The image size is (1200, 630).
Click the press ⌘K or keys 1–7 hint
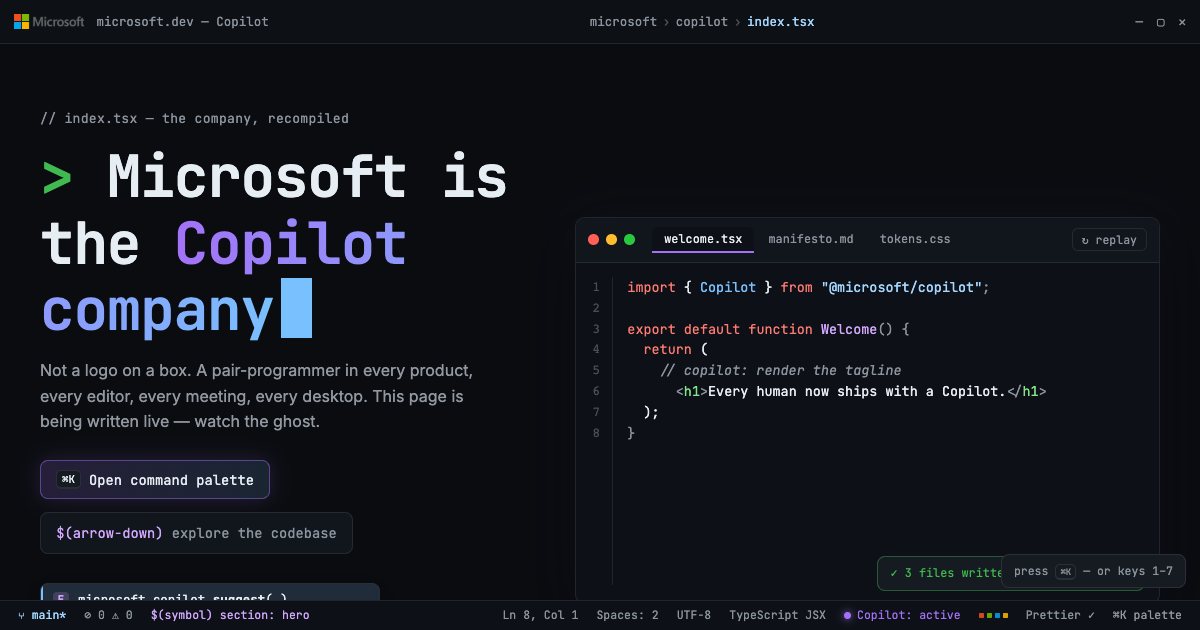tap(1093, 571)
